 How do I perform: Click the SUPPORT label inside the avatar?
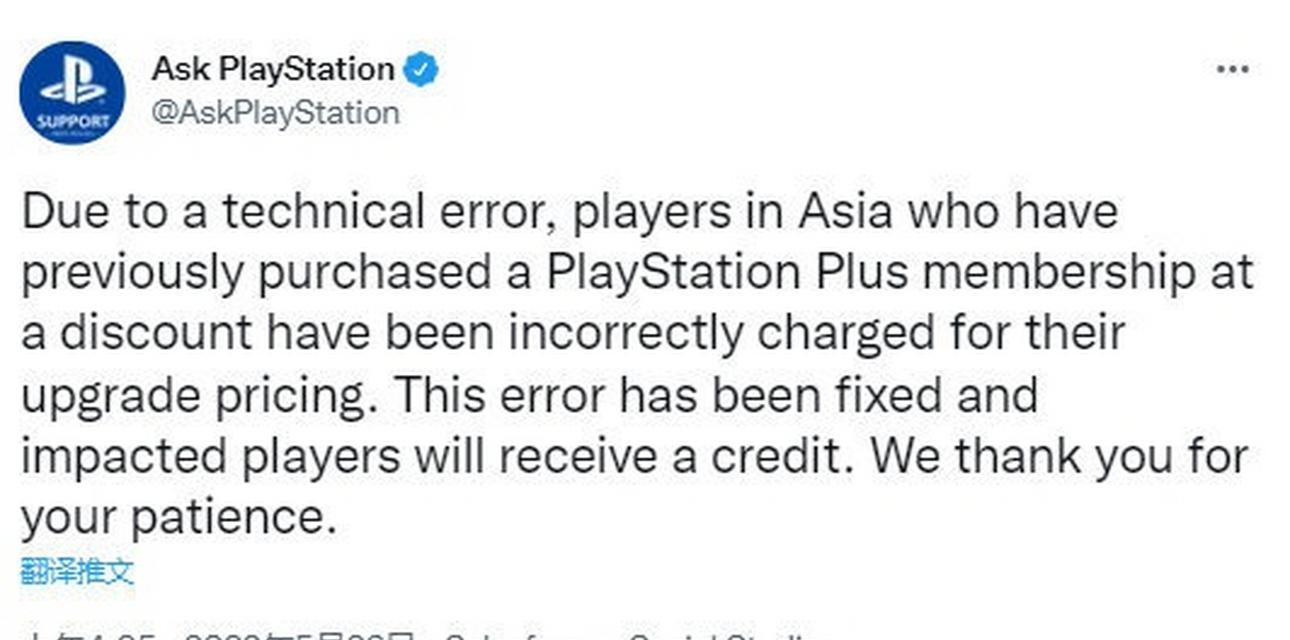73,122
